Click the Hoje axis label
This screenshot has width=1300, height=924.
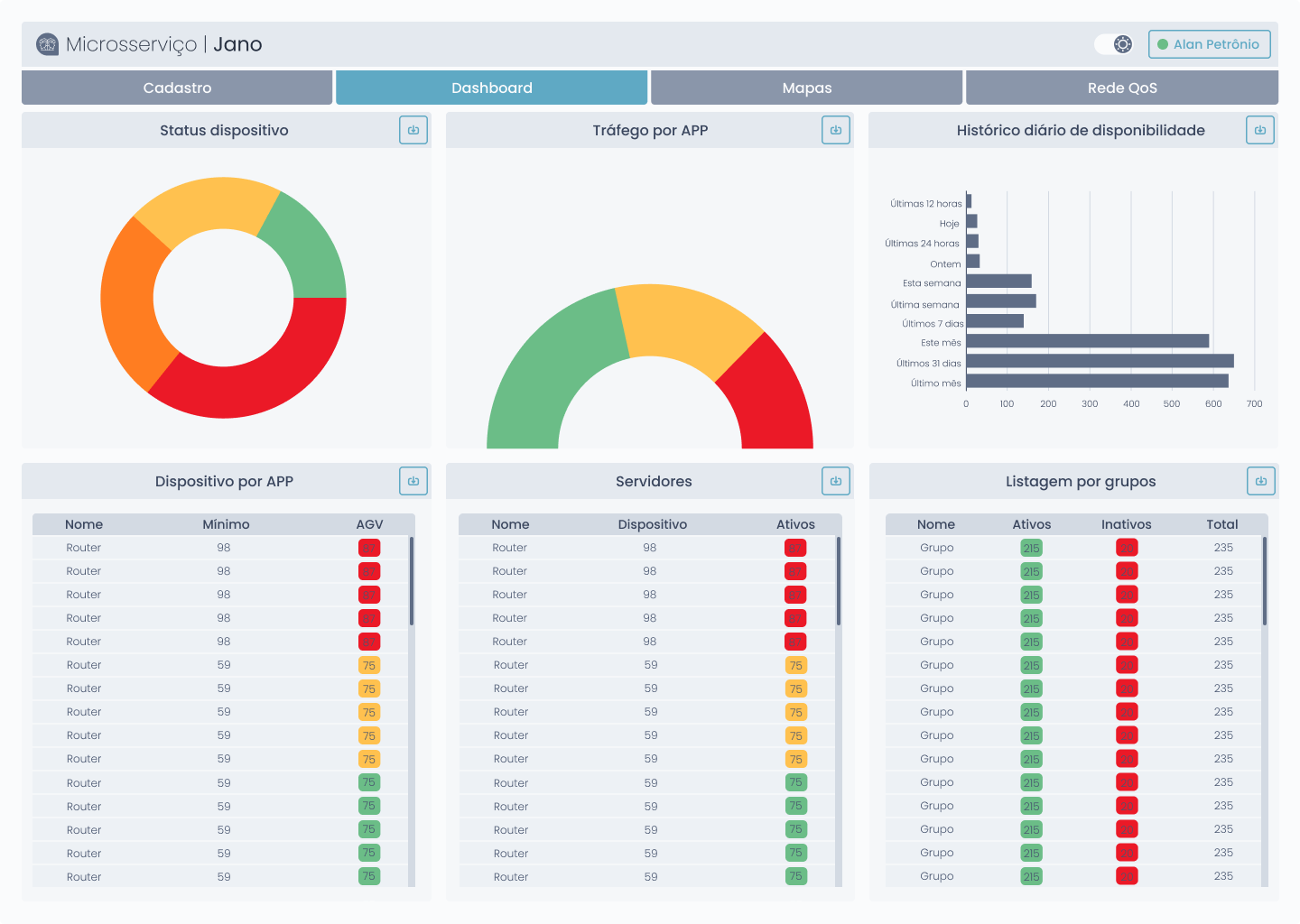[950, 224]
